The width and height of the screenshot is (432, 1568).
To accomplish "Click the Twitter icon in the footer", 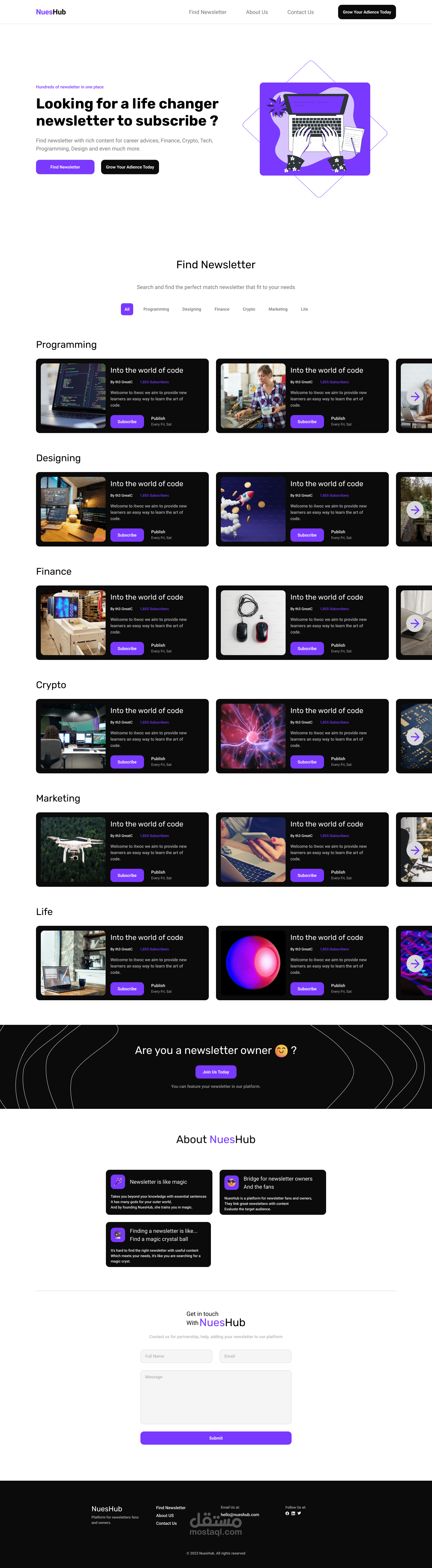I will (x=299, y=1513).
